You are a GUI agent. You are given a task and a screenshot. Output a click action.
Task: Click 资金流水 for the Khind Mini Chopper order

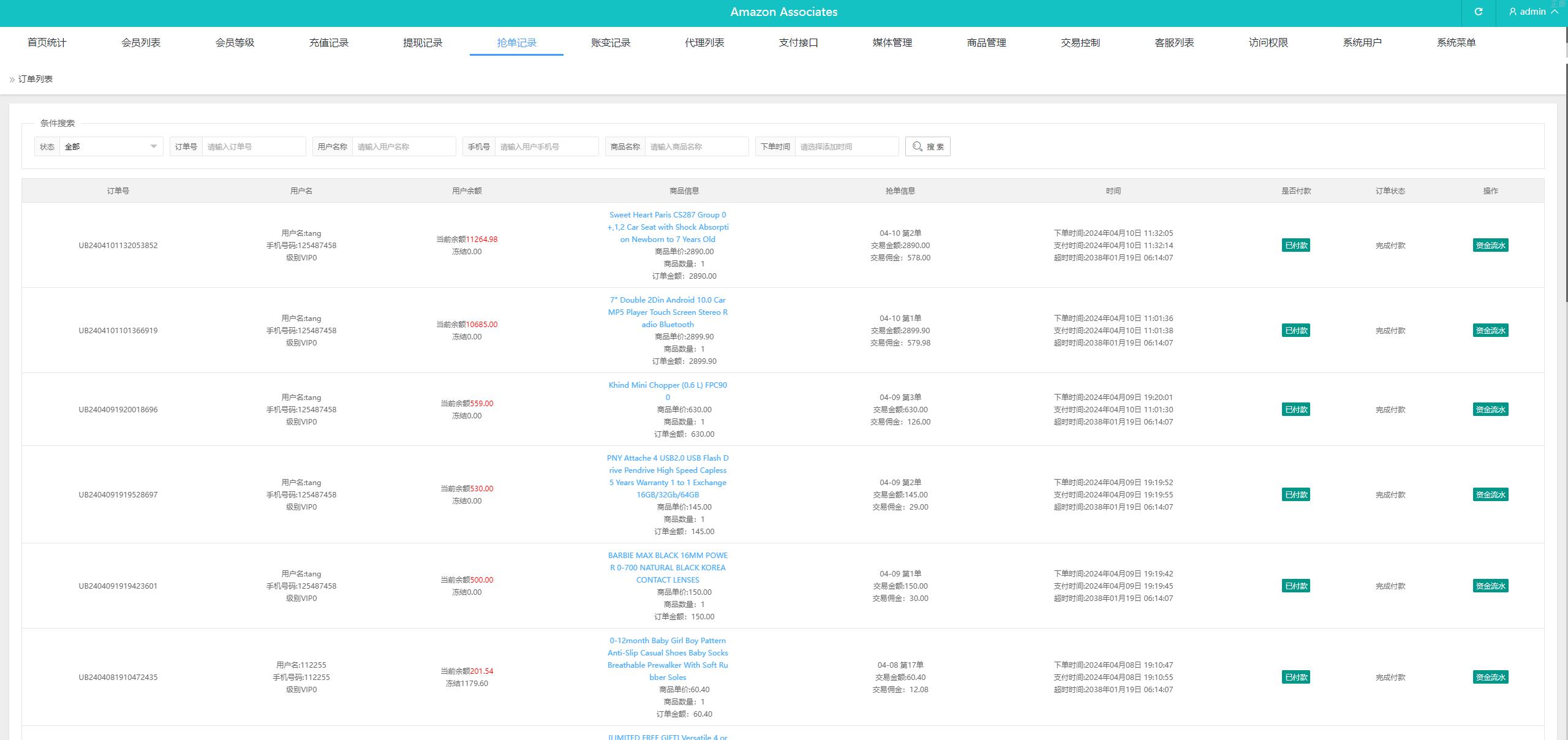(x=1490, y=409)
